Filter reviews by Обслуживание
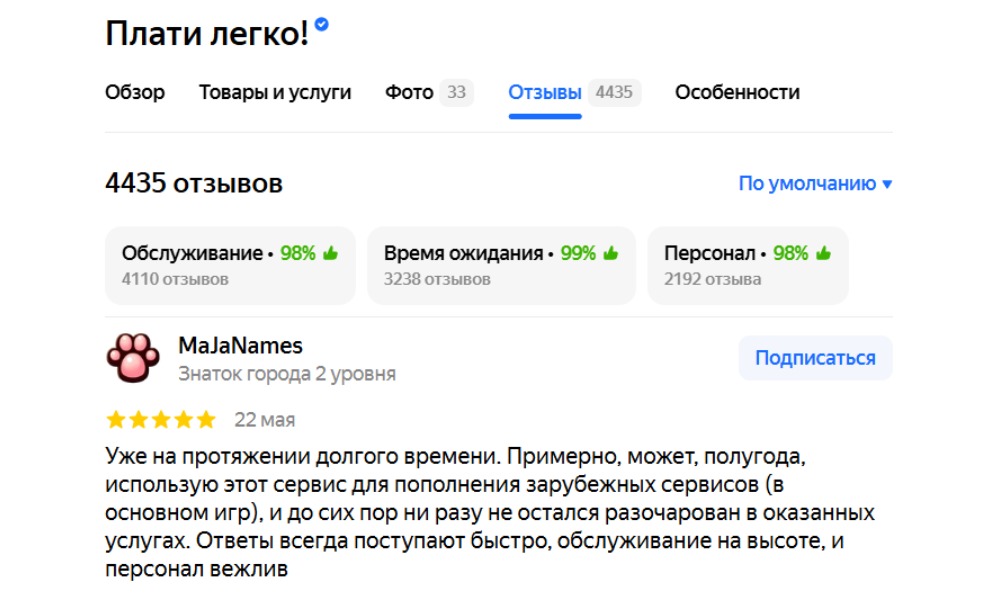The height and width of the screenshot is (600, 1000). tap(230, 265)
